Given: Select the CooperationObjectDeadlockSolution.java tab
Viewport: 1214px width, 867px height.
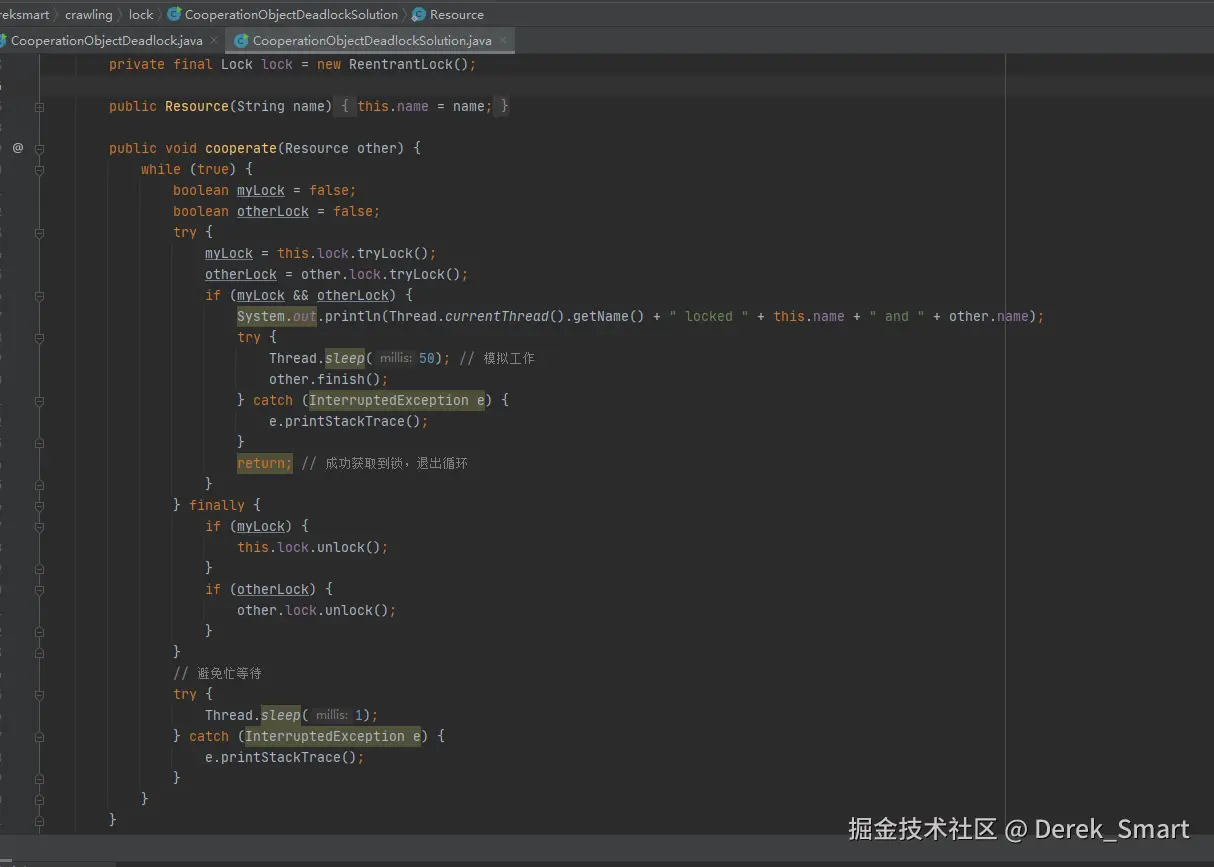Looking at the screenshot, I should coord(372,41).
